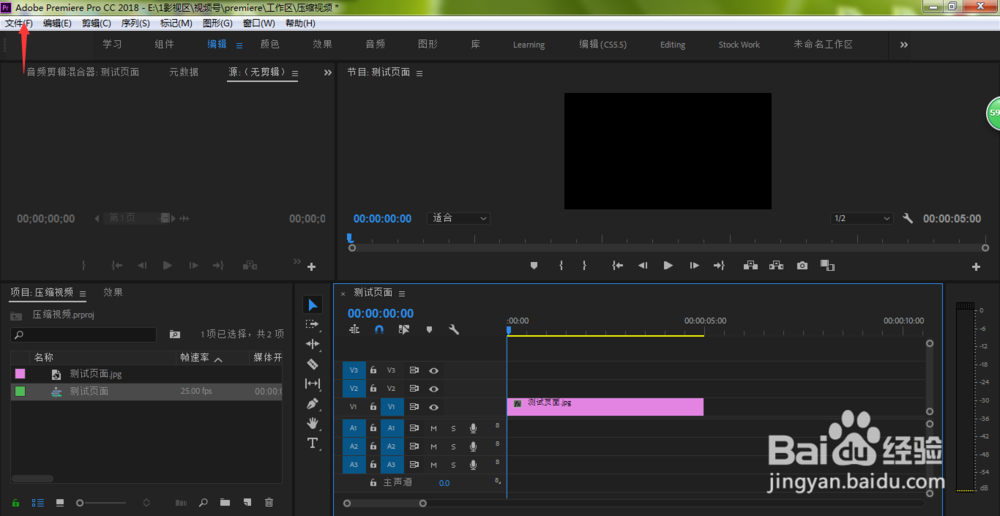1000x516 pixels.
Task: Switch to the 颜色 workspace
Action: click(x=270, y=45)
